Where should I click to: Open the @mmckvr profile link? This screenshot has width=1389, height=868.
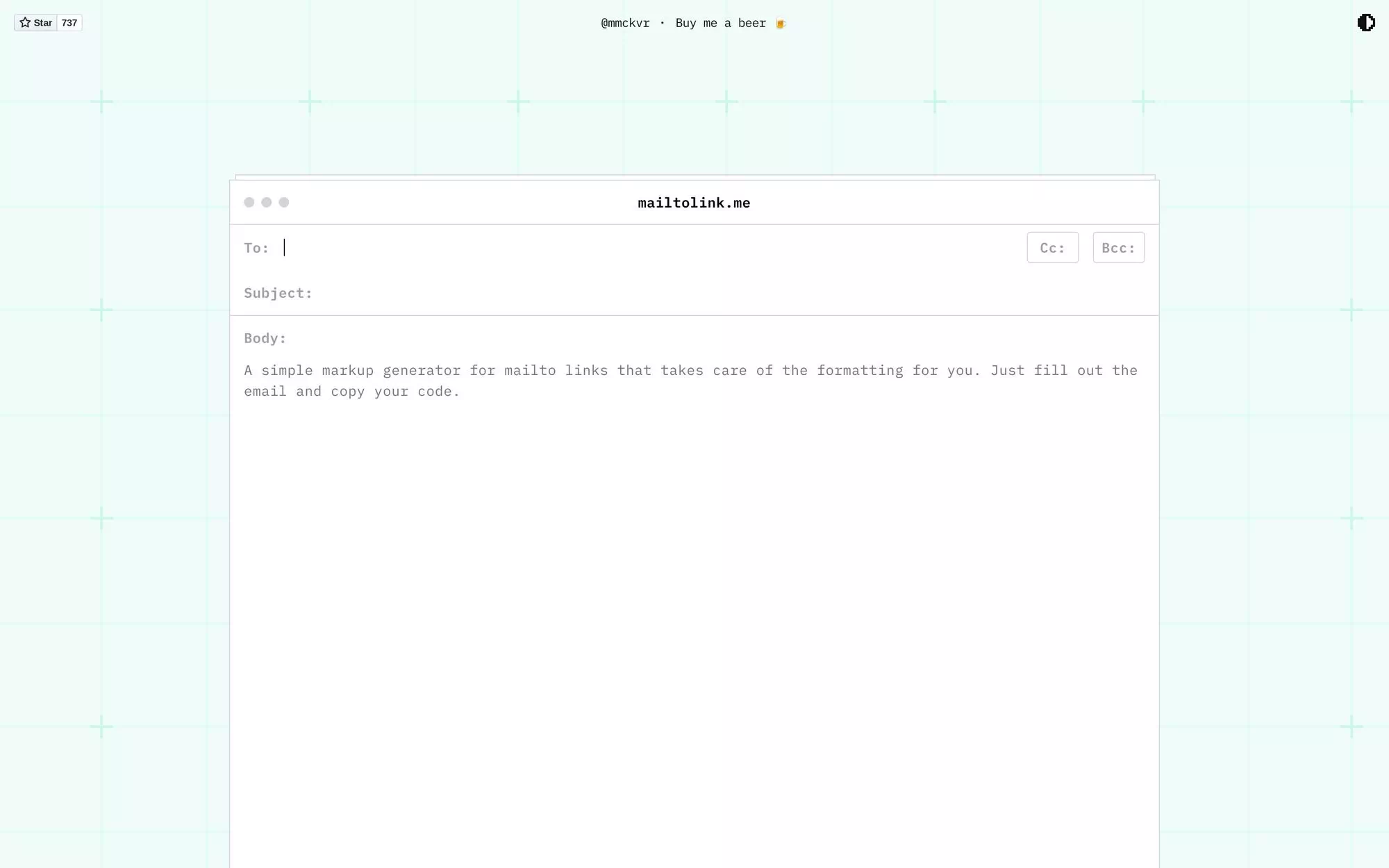[625, 23]
